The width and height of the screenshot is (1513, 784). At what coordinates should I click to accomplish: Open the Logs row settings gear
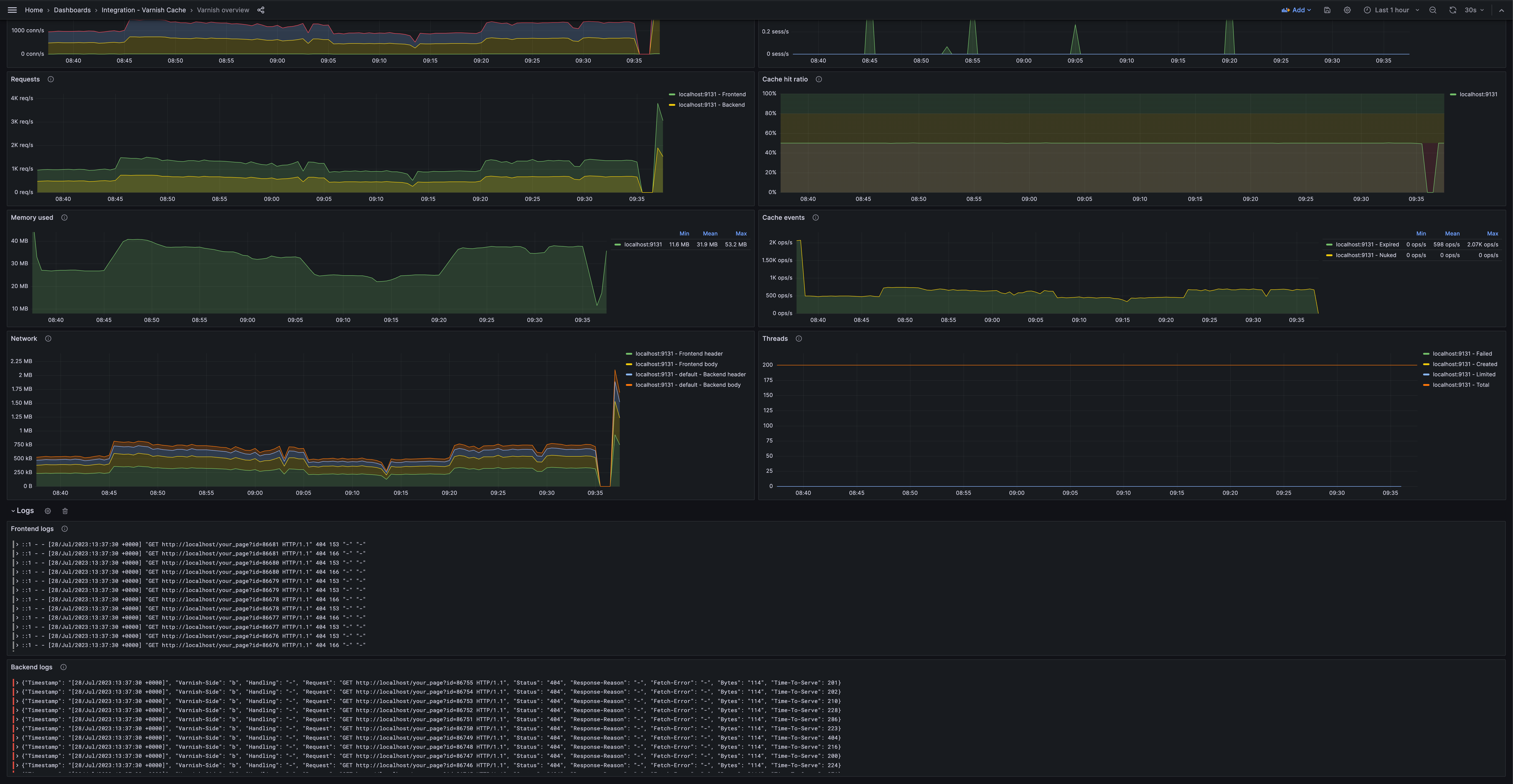(x=48, y=511)
